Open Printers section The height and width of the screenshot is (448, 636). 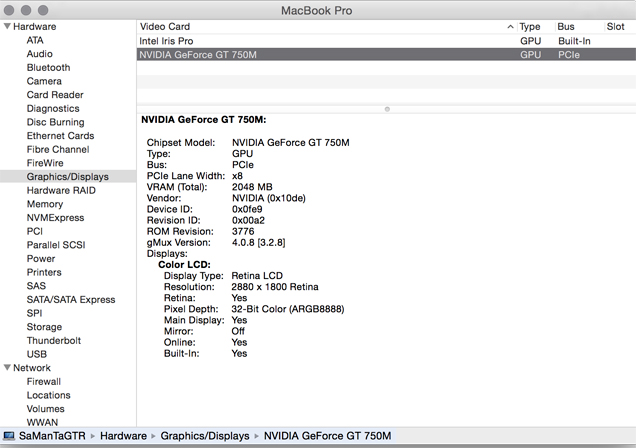[x=44, y=272]
